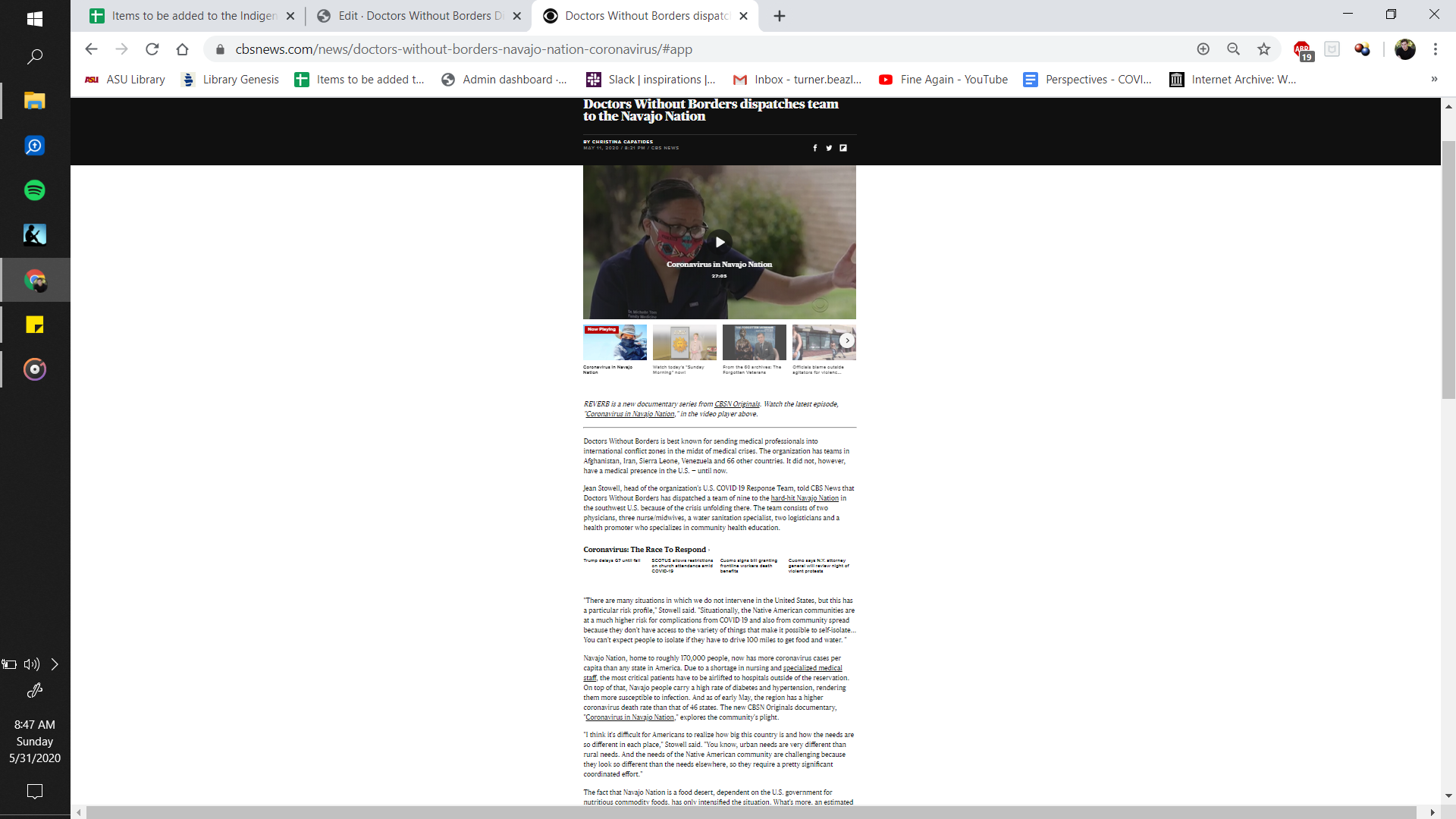This screenshot has width=1456, height=819.
Task: Expand the hidden bookmarks overflow chevron
Action: coord(1433,79)
